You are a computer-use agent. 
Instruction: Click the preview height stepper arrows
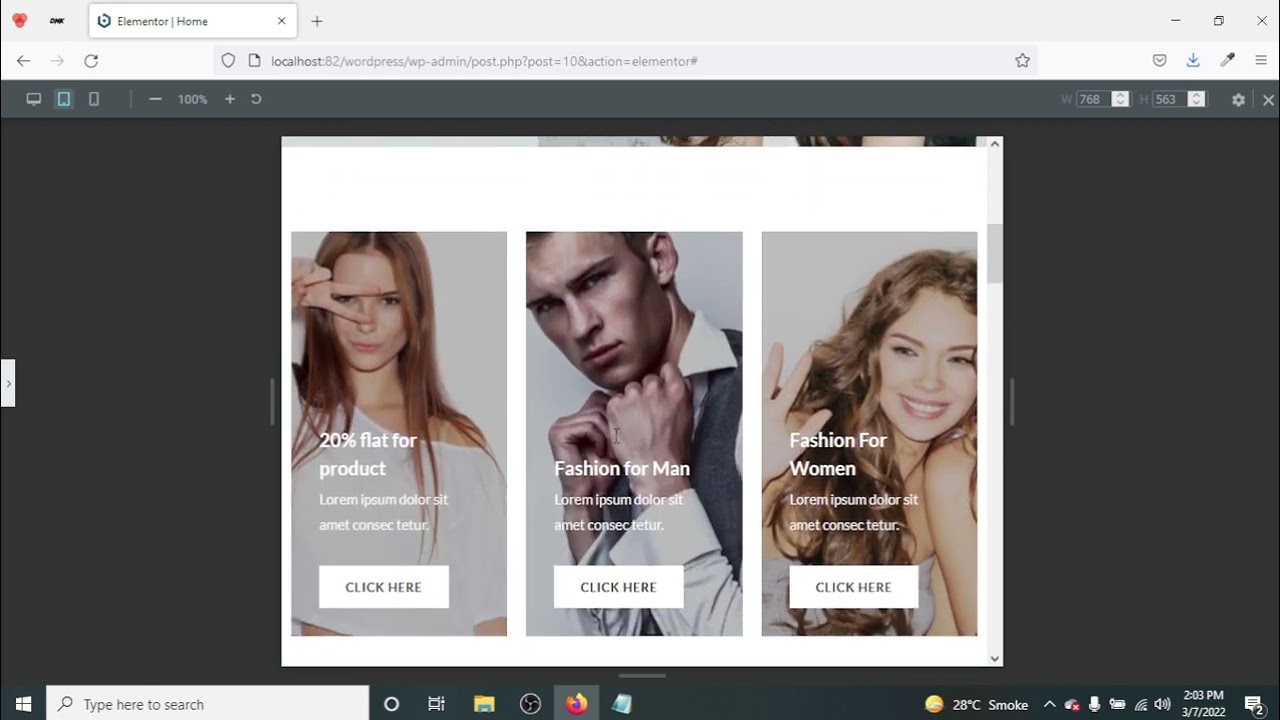click(1196, 99)
